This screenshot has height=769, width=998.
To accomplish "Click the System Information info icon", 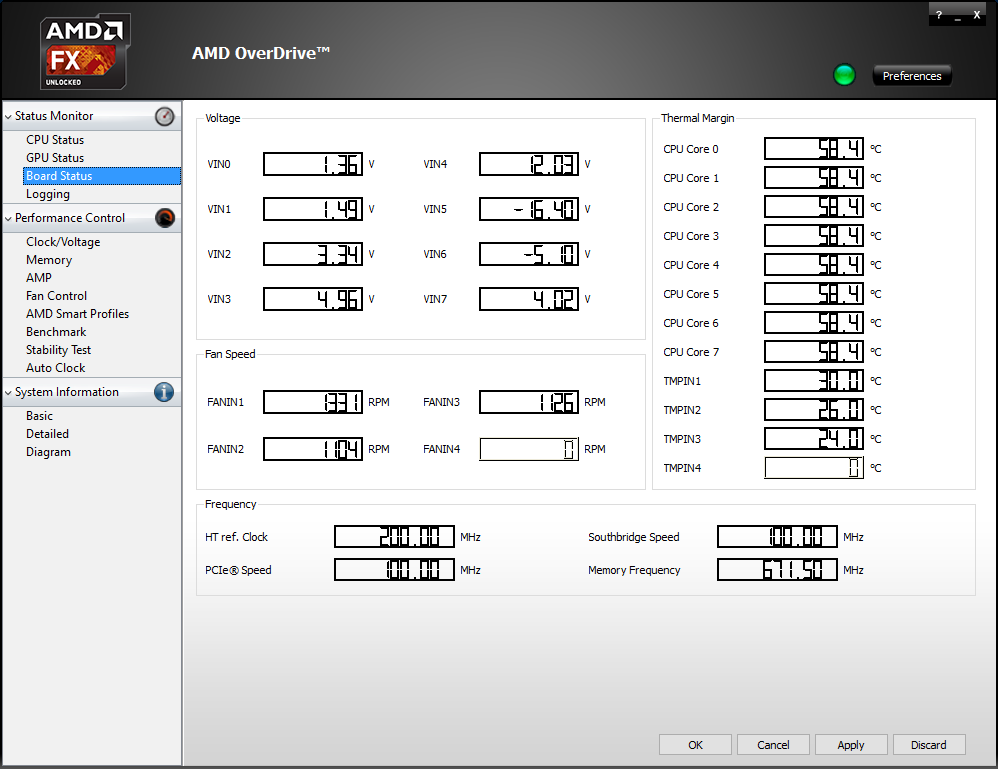I will [164, 392].
